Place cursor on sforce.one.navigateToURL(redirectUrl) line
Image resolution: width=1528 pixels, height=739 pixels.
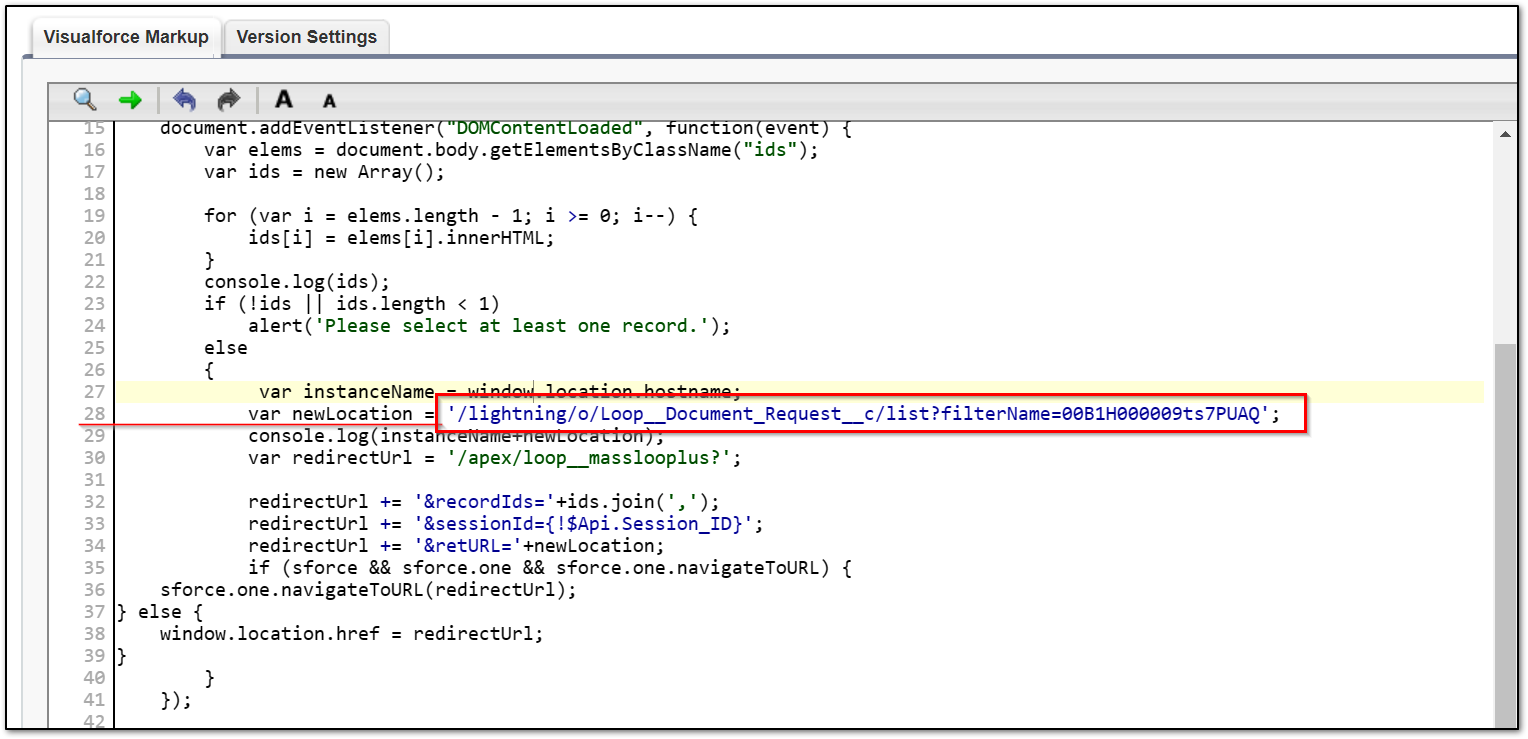[x=368, y=590]
